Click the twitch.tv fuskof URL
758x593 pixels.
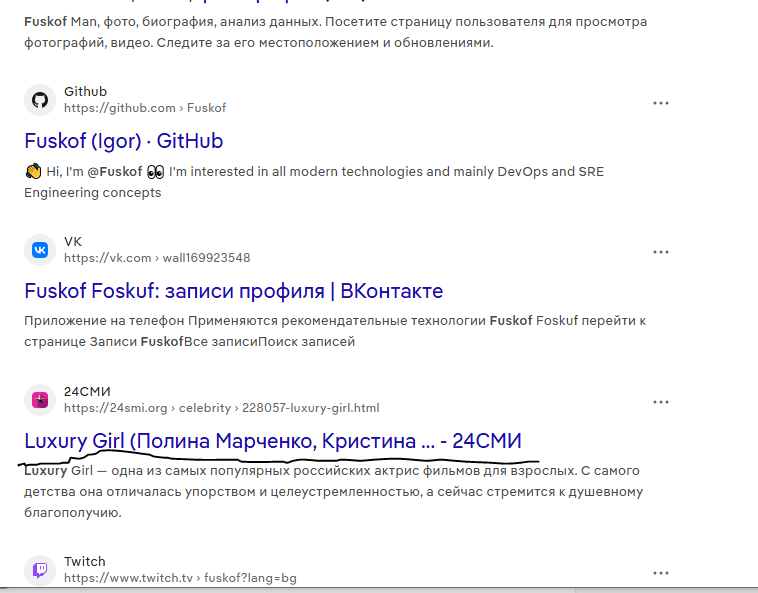(x=180, y=578)
